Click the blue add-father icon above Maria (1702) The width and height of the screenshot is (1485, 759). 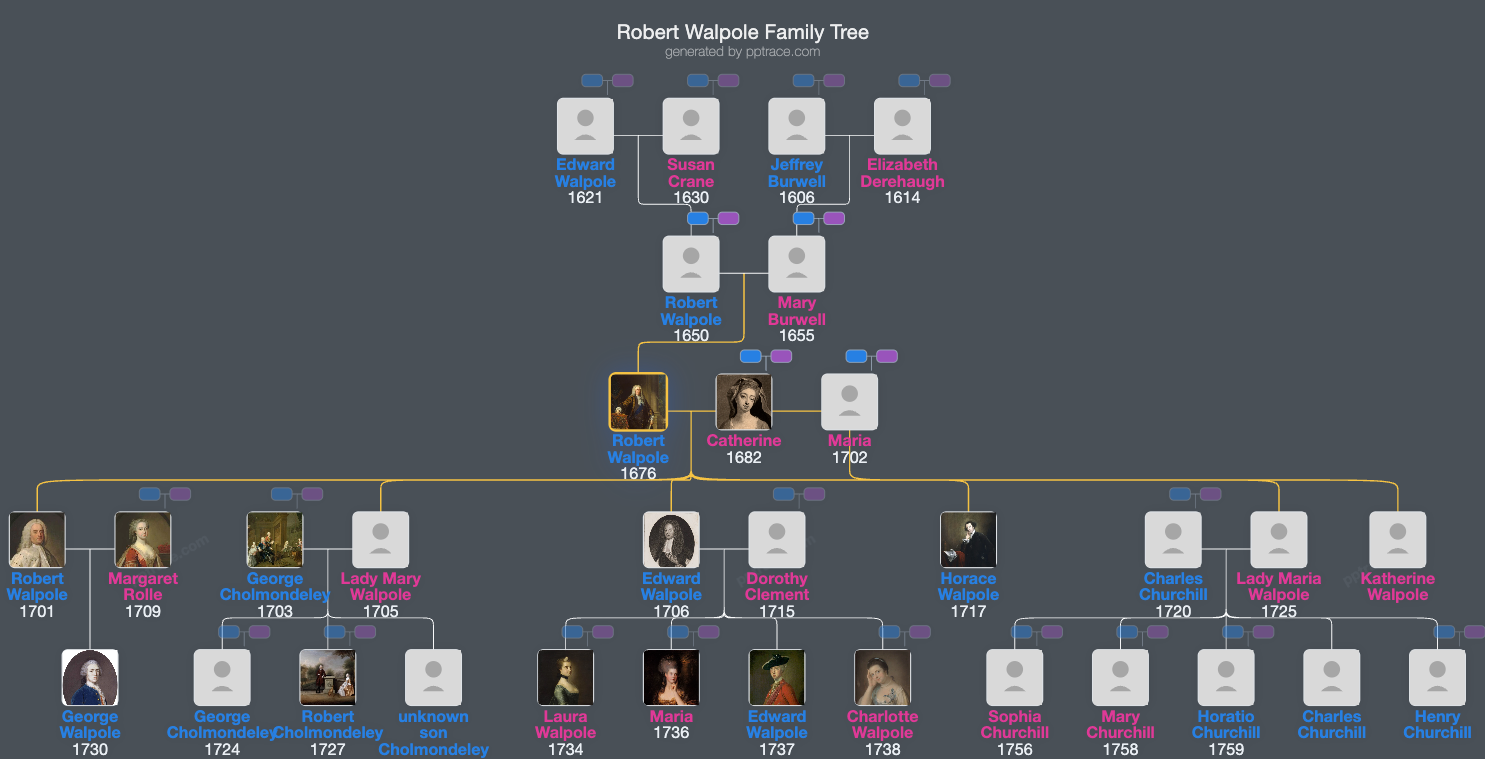pos(856,356)
